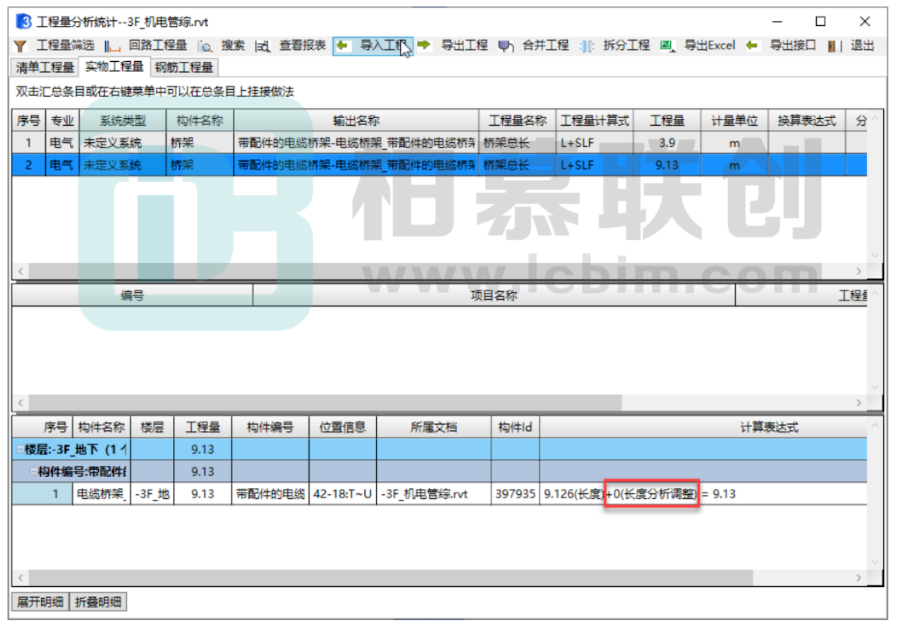Click the 输出名称 column header
Viewport: 898px width, 627px height.
click(356, 121)
